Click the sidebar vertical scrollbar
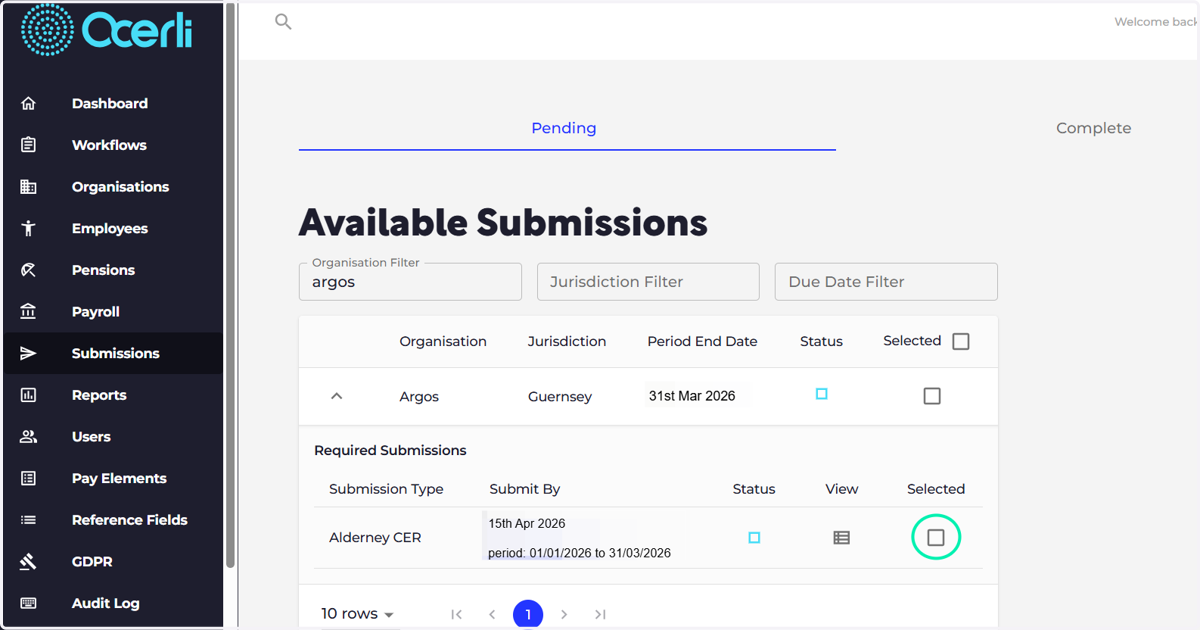The height and width of the screenshot is (630, 1200). click(231, 285)
